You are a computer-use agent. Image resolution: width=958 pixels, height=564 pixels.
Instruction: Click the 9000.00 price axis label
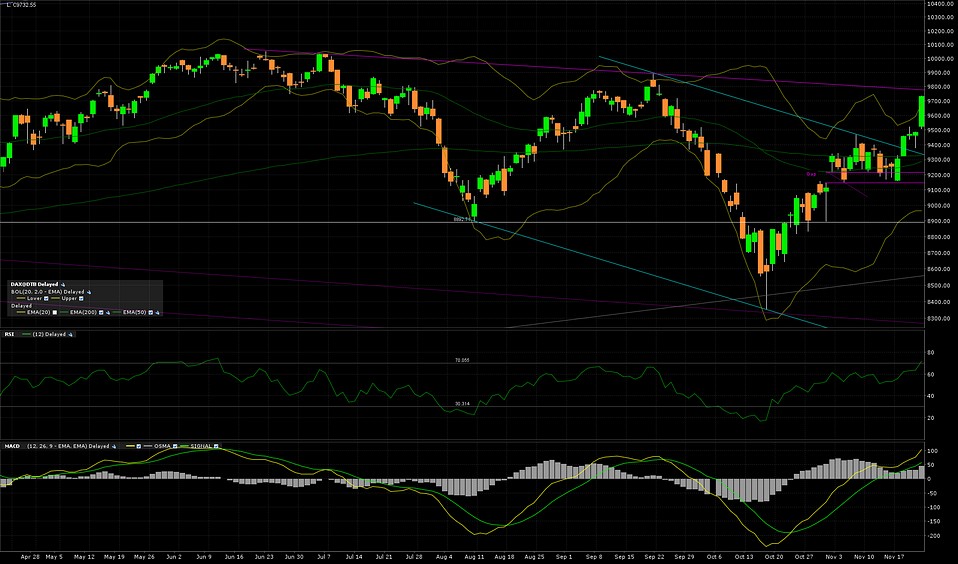(x=938, y=205)
